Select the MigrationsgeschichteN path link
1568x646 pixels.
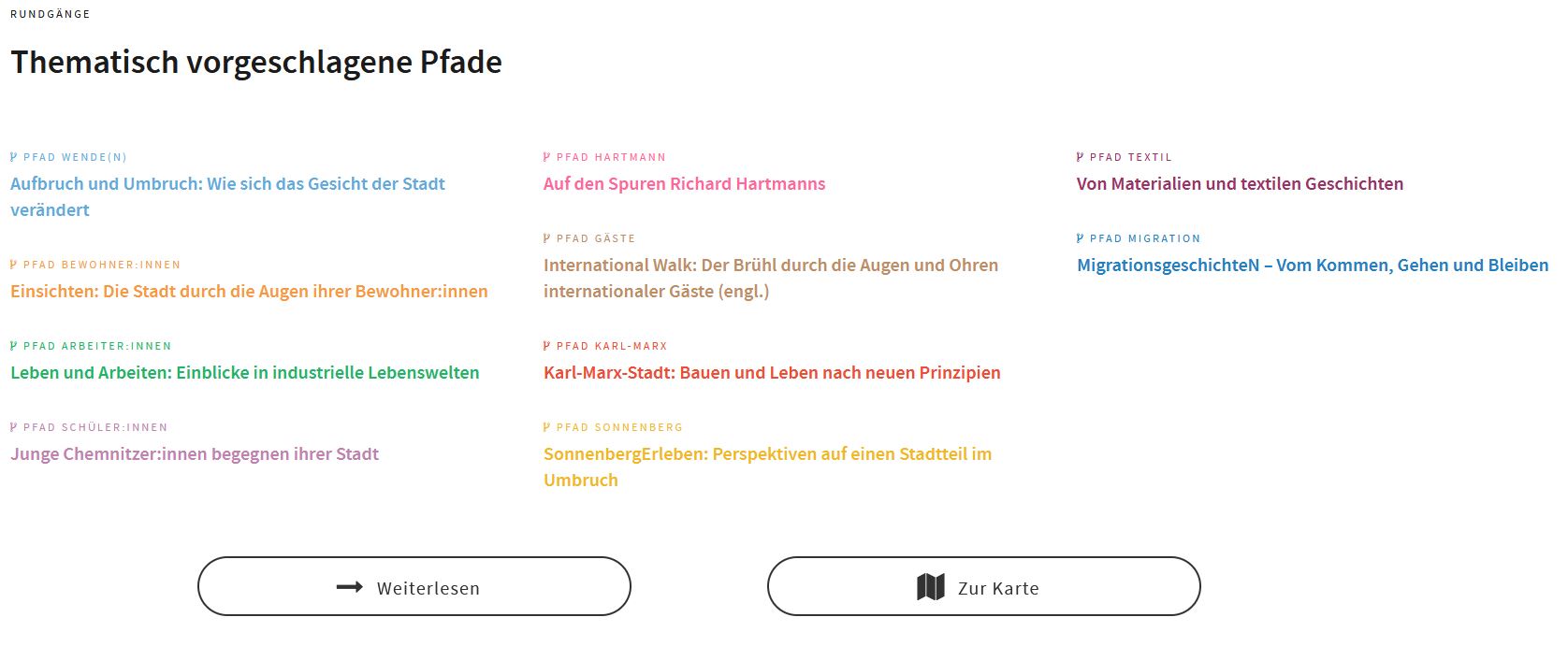pyautogui.click(x=1312, y=266)
